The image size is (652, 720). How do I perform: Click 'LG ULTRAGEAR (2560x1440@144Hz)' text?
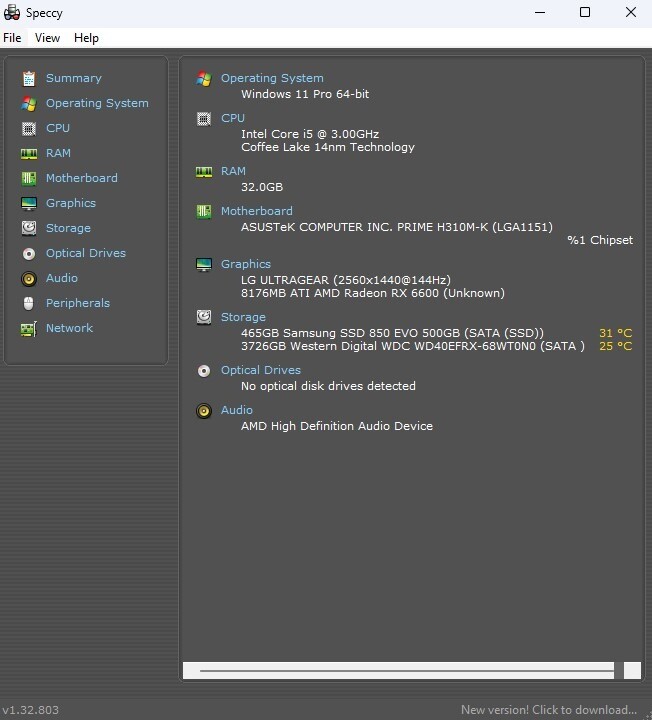(346, 280)
